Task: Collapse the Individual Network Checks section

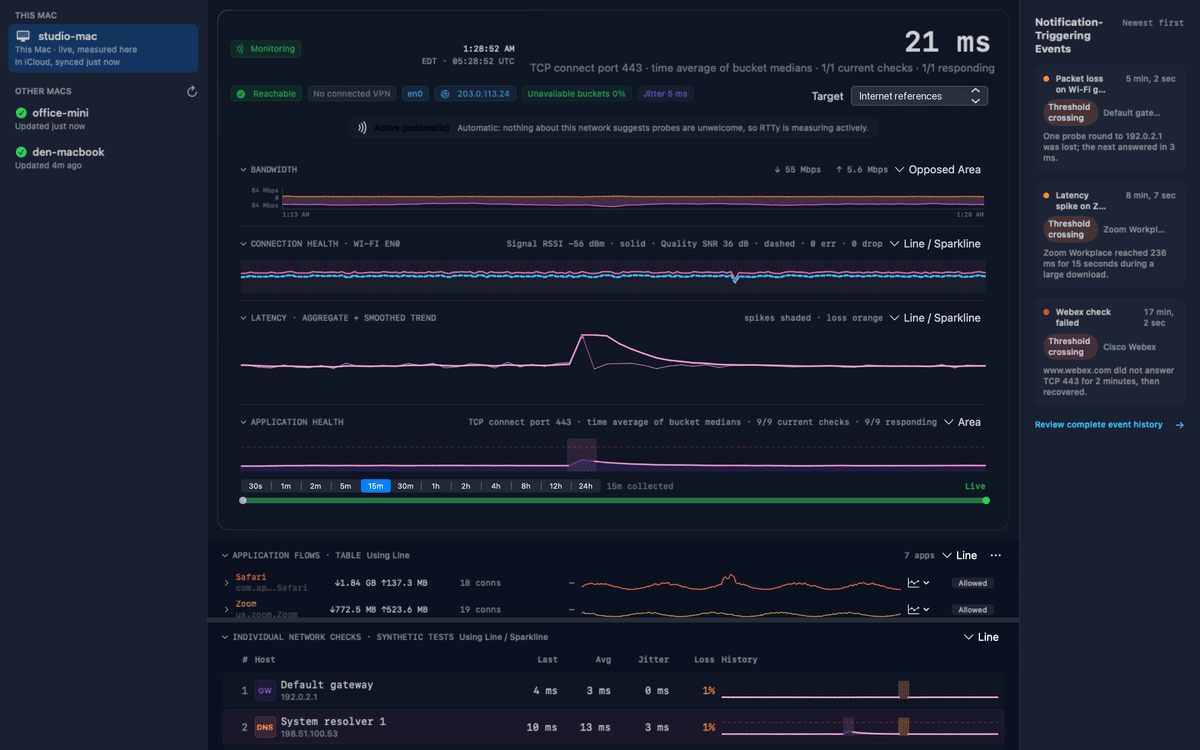Action: click(225, 637)
